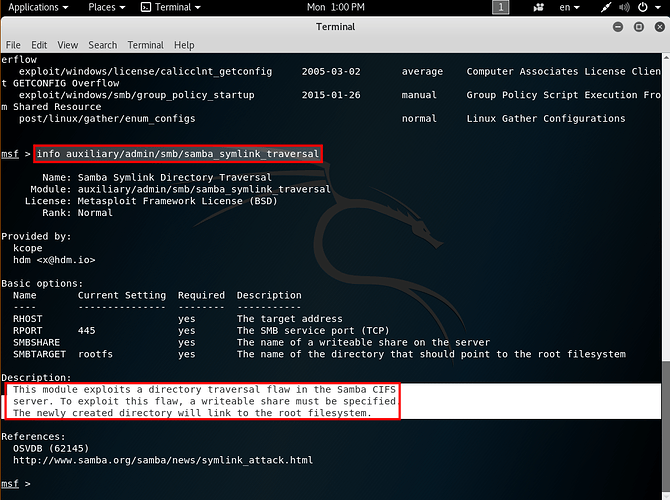The height and width of the screenshot is (500, 670).
Task: Open the Search menu
Action: click(x=102, y=45)
